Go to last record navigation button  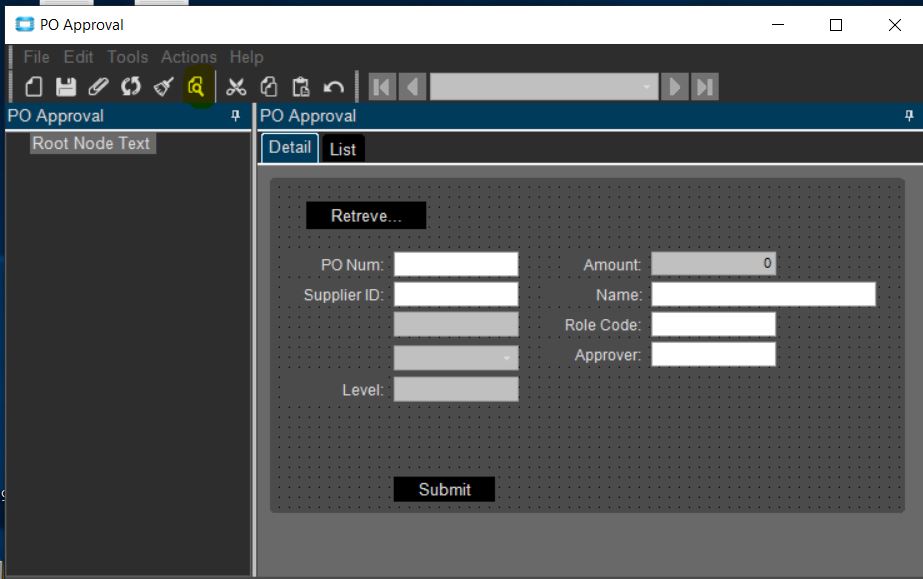(705, 87)
